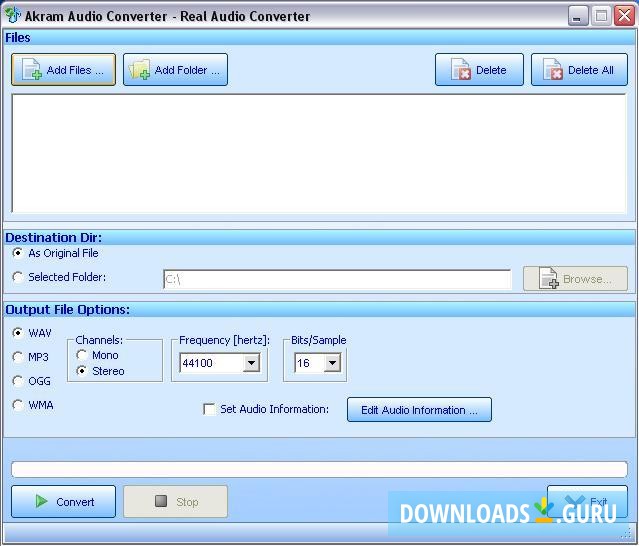
Task: Click the Delete file icon
Action: coord(461,69)
